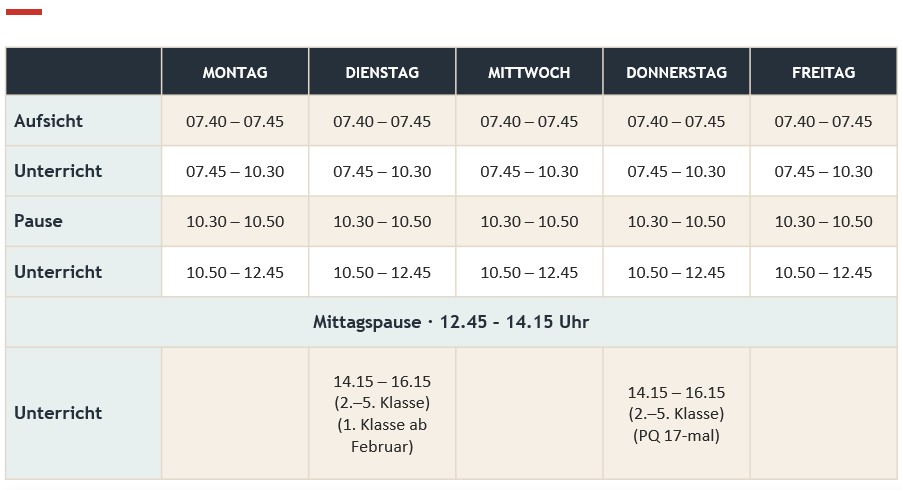Click the MONTAG column header
This screenshot has height=490, width=902.
coord(235,72)
